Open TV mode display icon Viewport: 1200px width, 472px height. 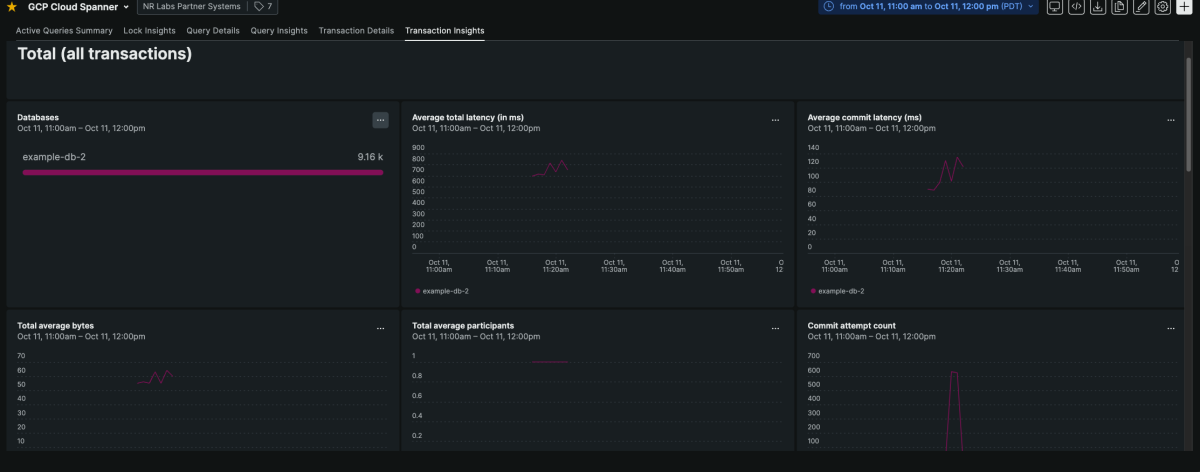click(x=1054, y=7)
